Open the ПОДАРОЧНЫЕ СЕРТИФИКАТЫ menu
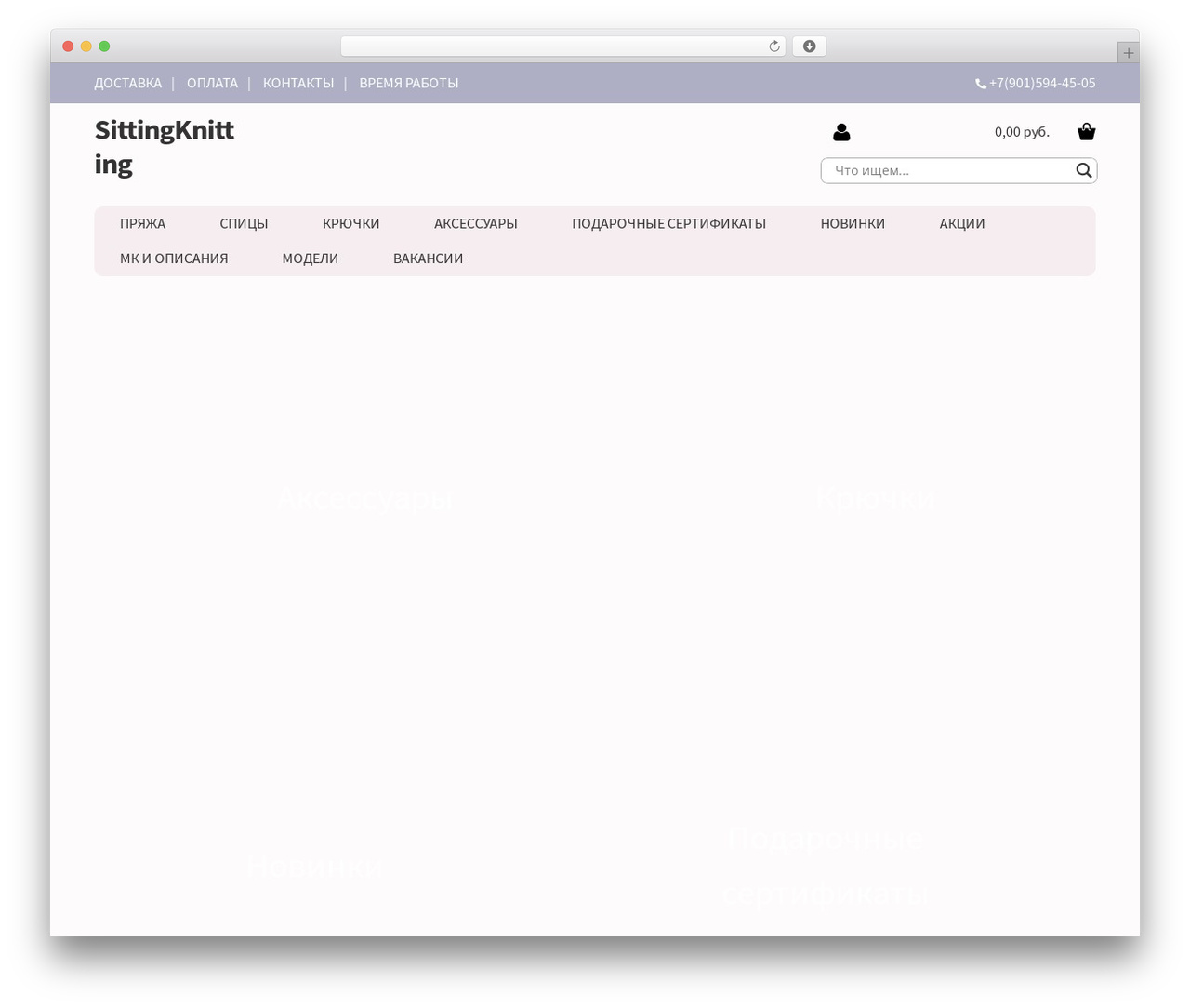1190x1008 pixels. coord(669,223)
